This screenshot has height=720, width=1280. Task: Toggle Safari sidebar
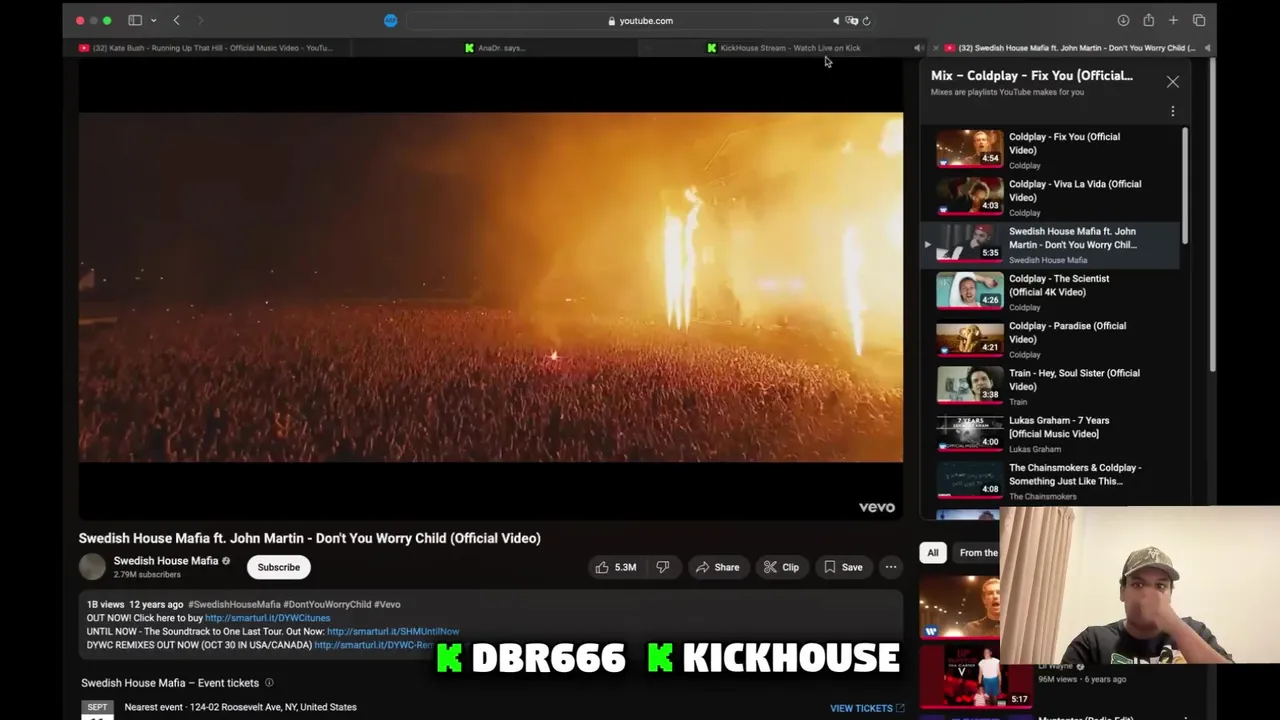[x=135, y=20]
